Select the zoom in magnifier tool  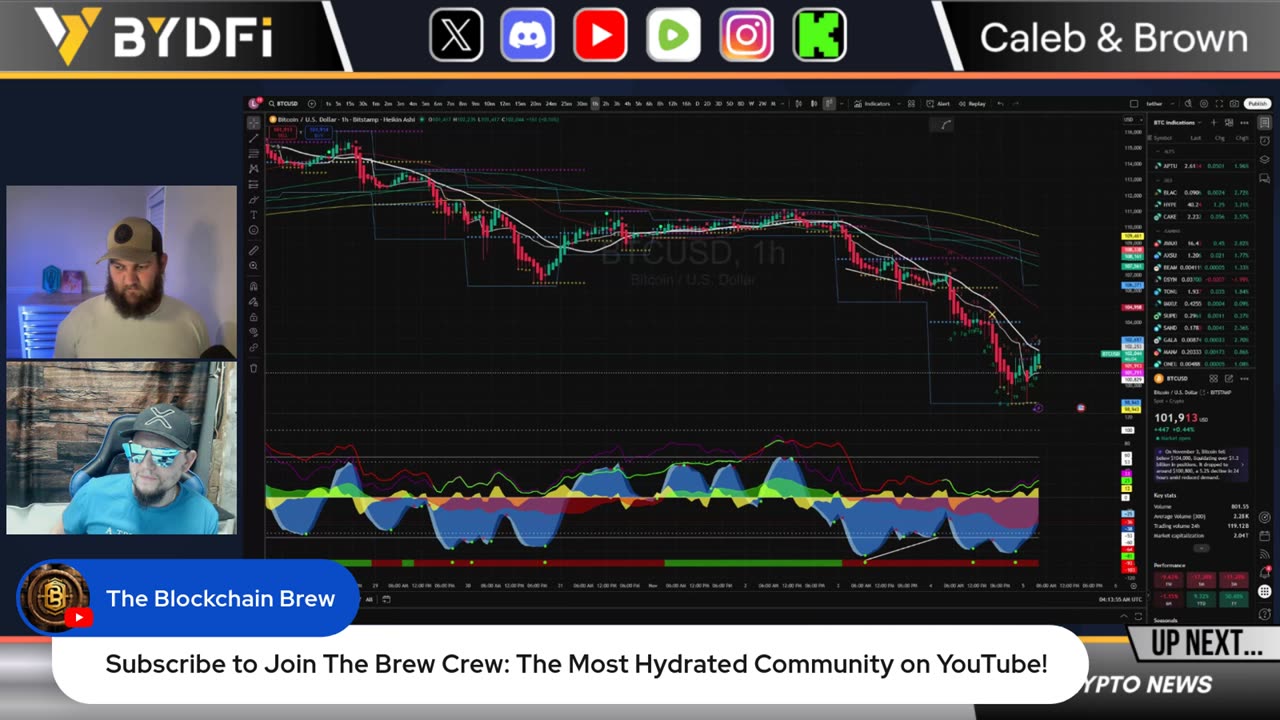click(253, 266)
